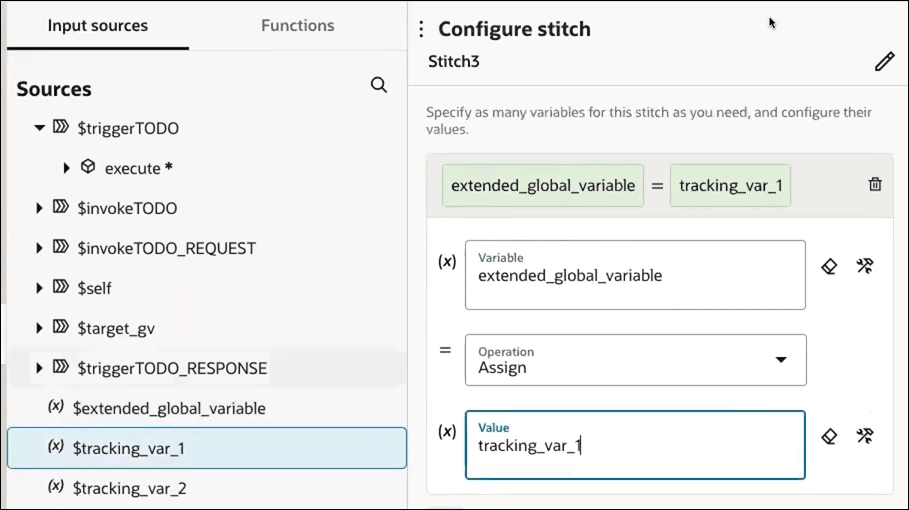
Task: Click the pencil edit icon for Stitch3
Action: coord(884,62)
